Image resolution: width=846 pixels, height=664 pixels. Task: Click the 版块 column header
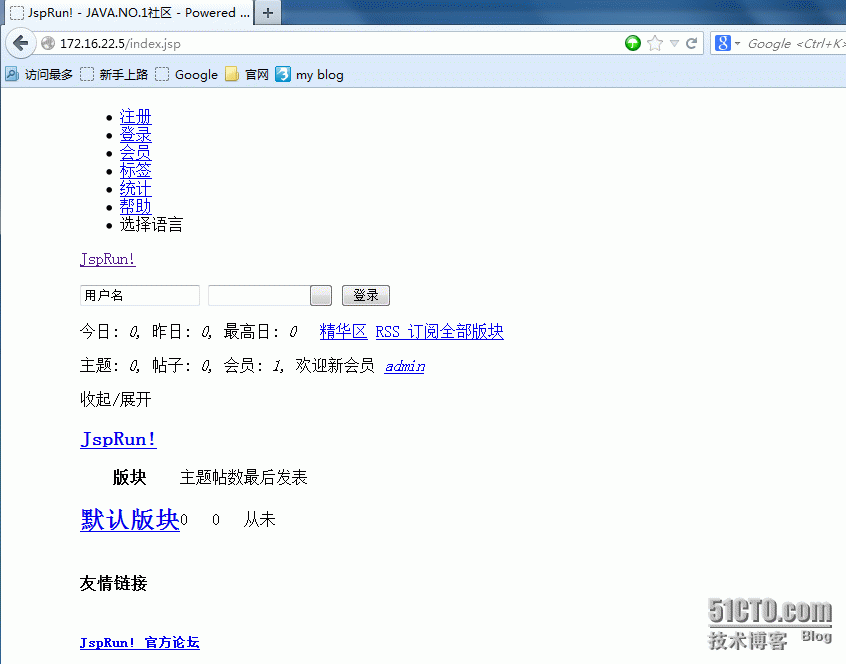click(x=129, y=477)
